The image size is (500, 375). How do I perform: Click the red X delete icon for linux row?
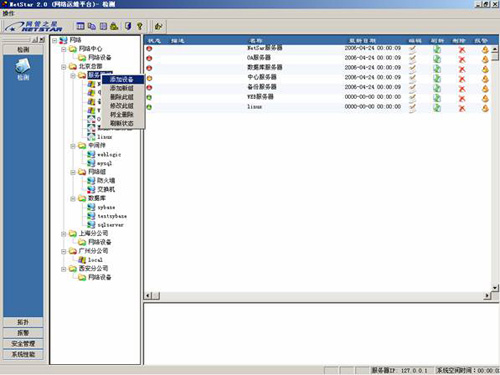[x=462, y=108]
